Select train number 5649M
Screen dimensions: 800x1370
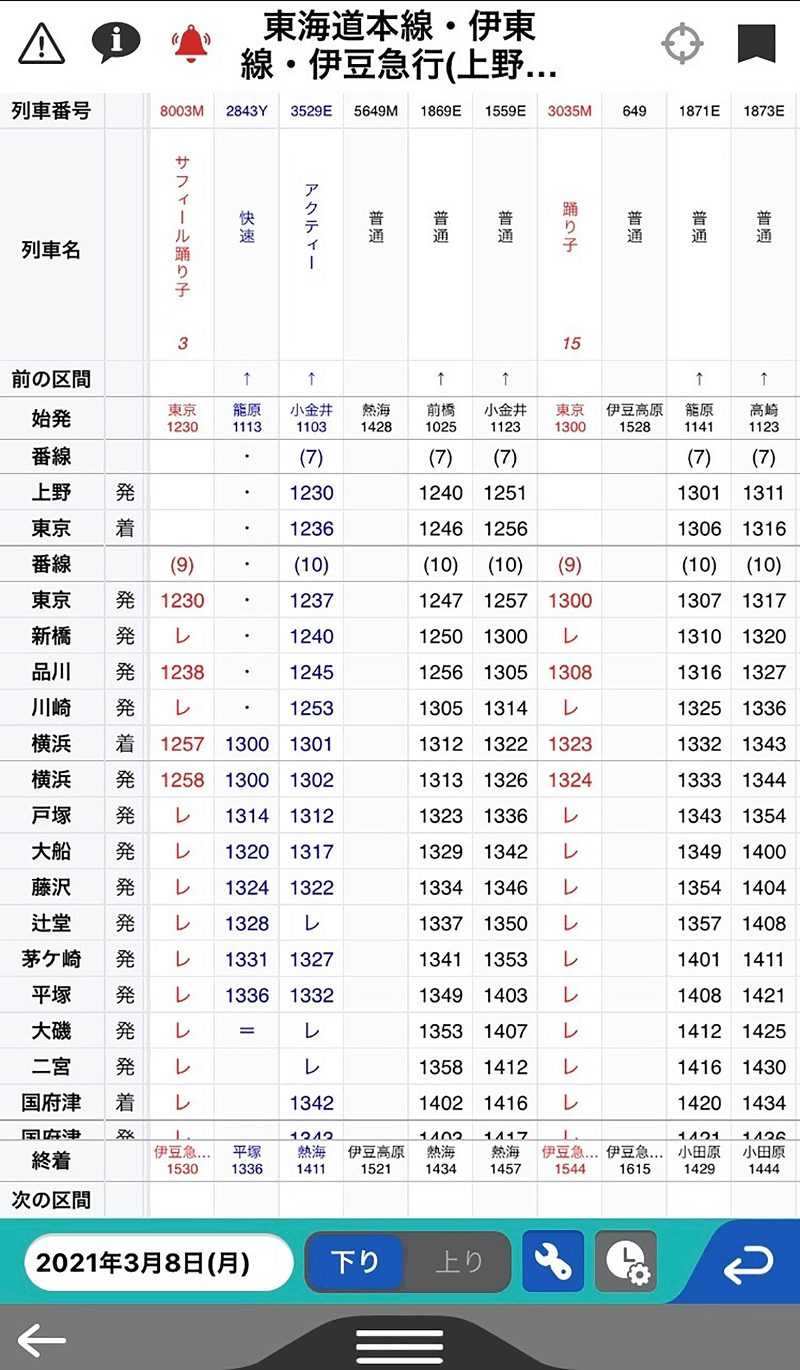[x=376, y=111]
